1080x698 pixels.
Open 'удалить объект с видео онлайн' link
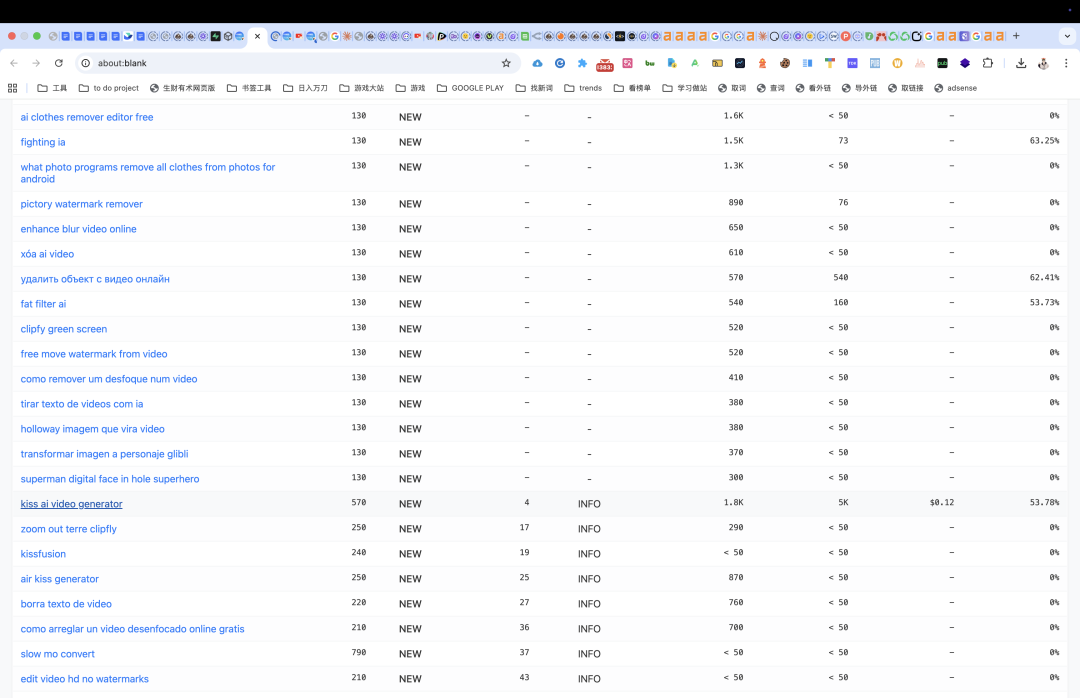pyautogui.click(x=95, y=279)
